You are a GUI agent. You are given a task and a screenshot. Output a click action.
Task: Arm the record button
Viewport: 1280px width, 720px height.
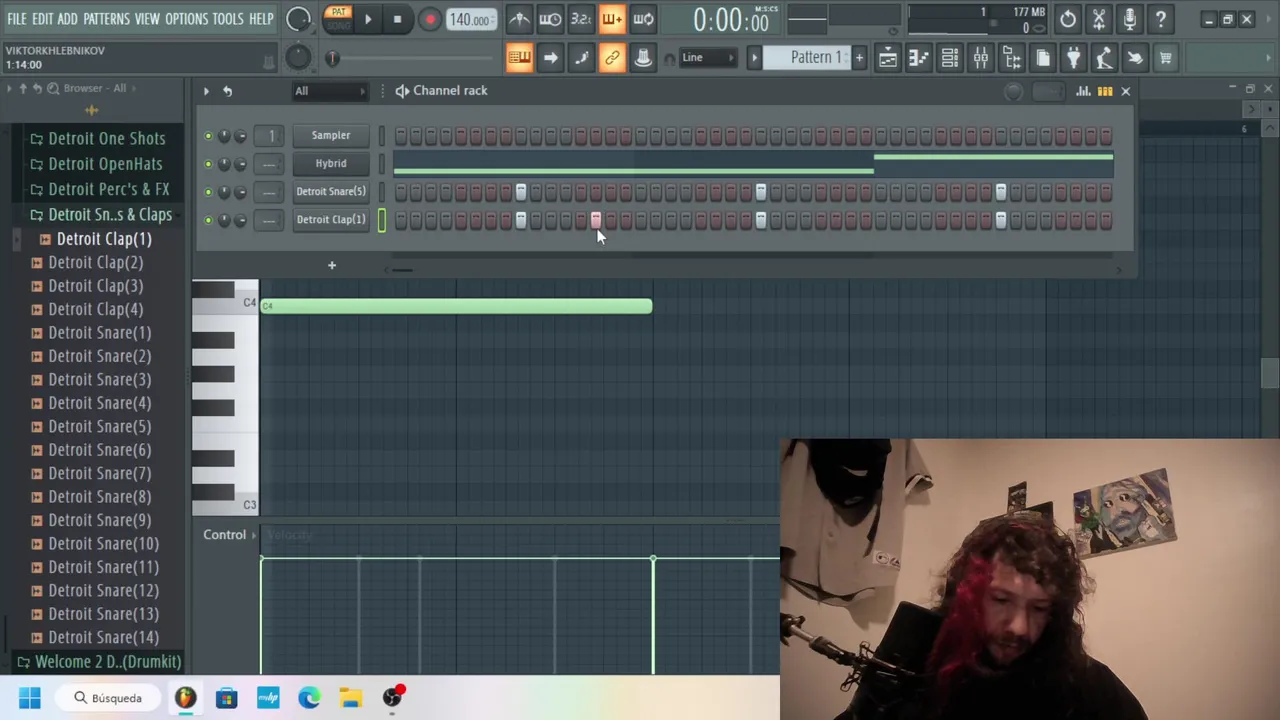[429, 19]
